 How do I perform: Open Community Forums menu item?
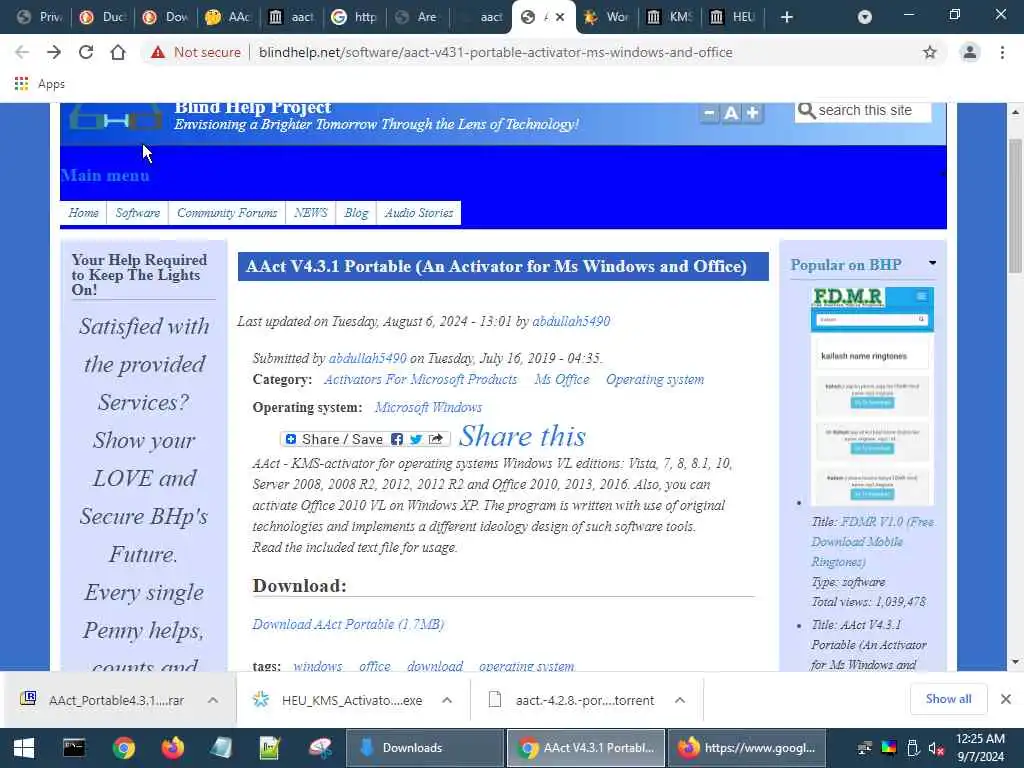227,213
